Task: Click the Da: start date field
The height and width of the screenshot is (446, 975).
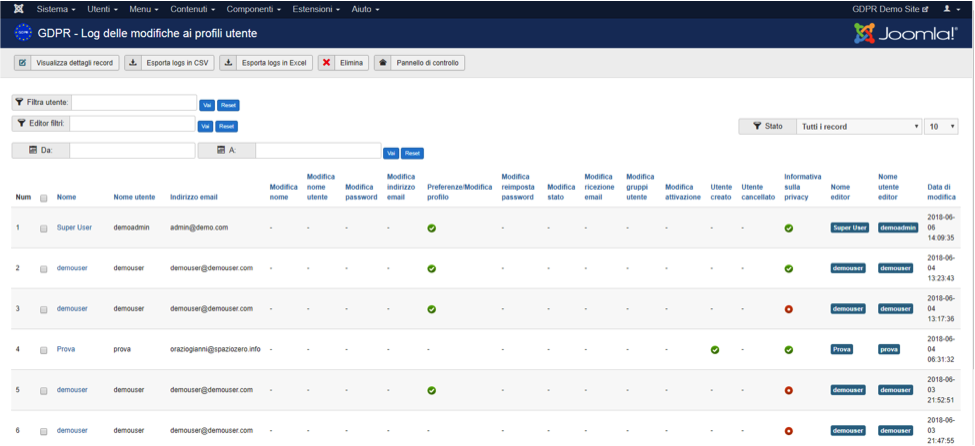Action: 132,151
